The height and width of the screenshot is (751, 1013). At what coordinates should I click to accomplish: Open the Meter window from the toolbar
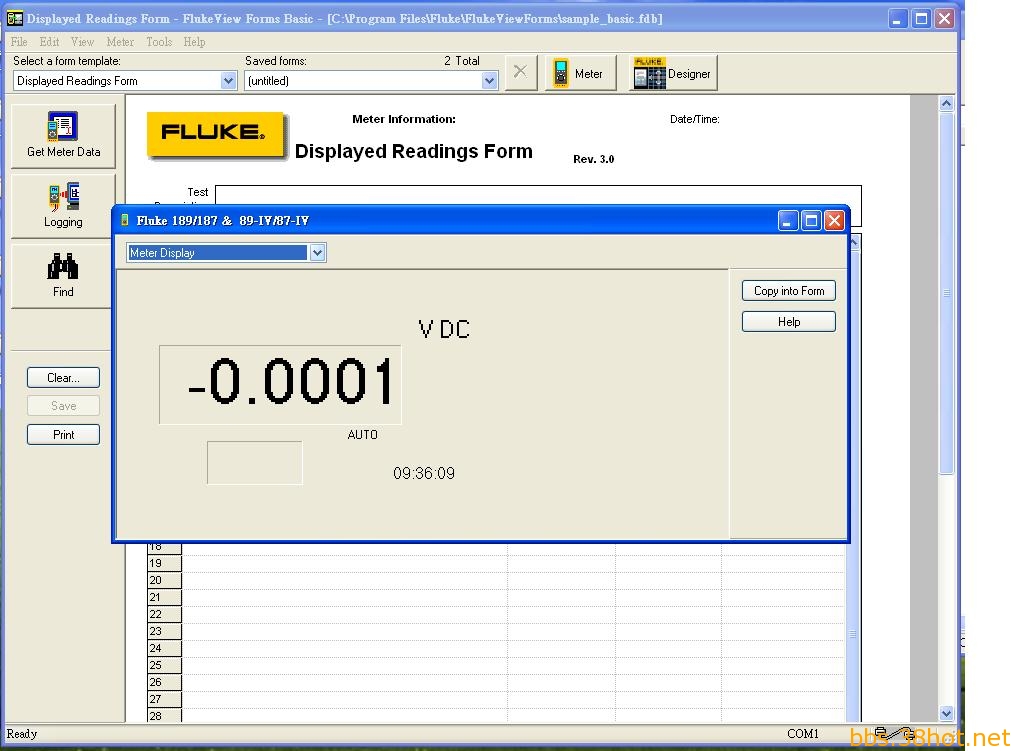(580, 73)
